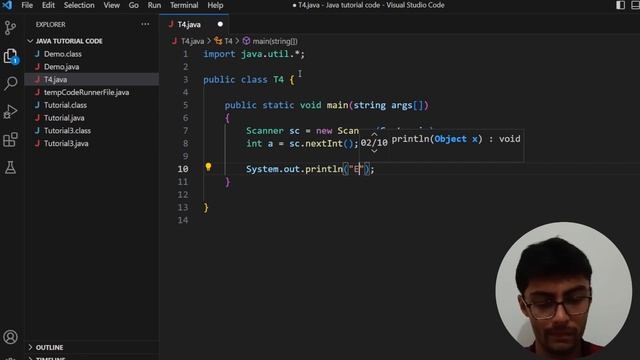Select T4.java in the explorer
Viewport: 640px width, 360px height.
coord(92,80)
